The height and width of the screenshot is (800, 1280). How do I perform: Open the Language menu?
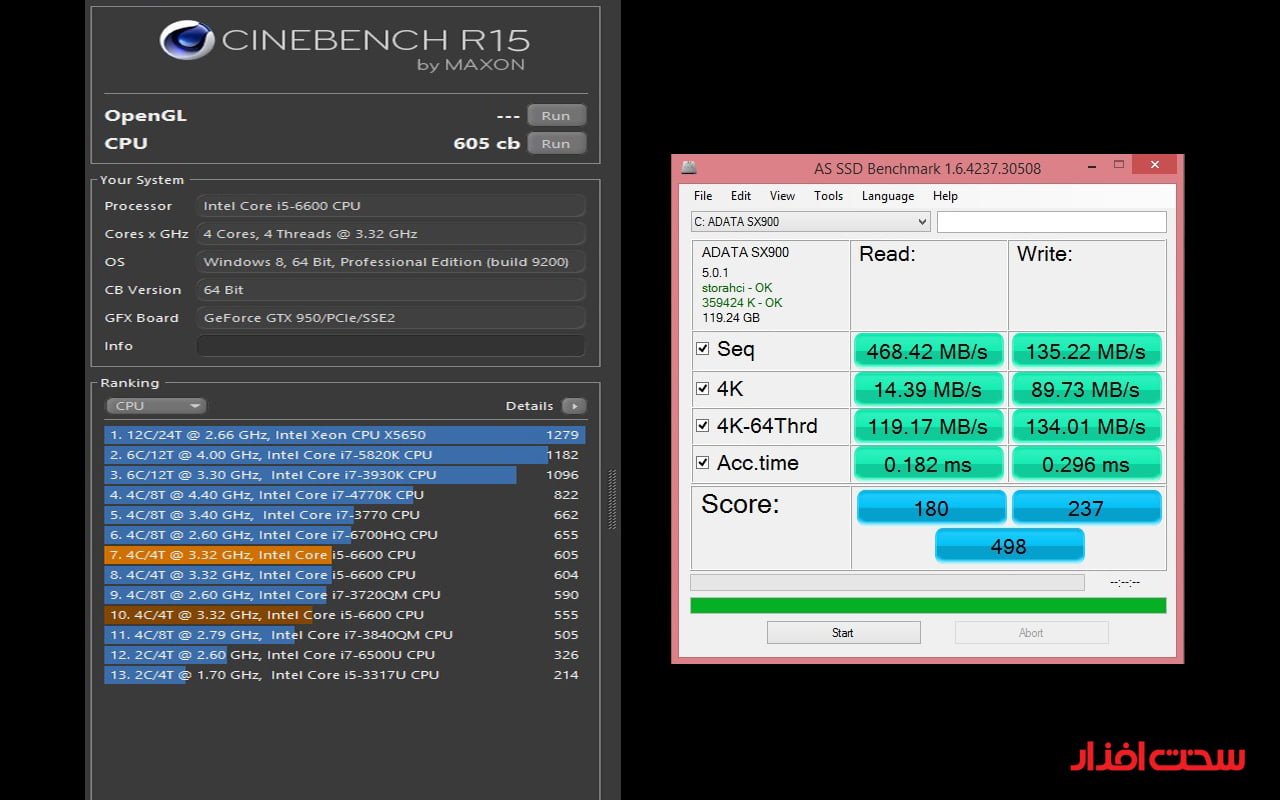887,196
